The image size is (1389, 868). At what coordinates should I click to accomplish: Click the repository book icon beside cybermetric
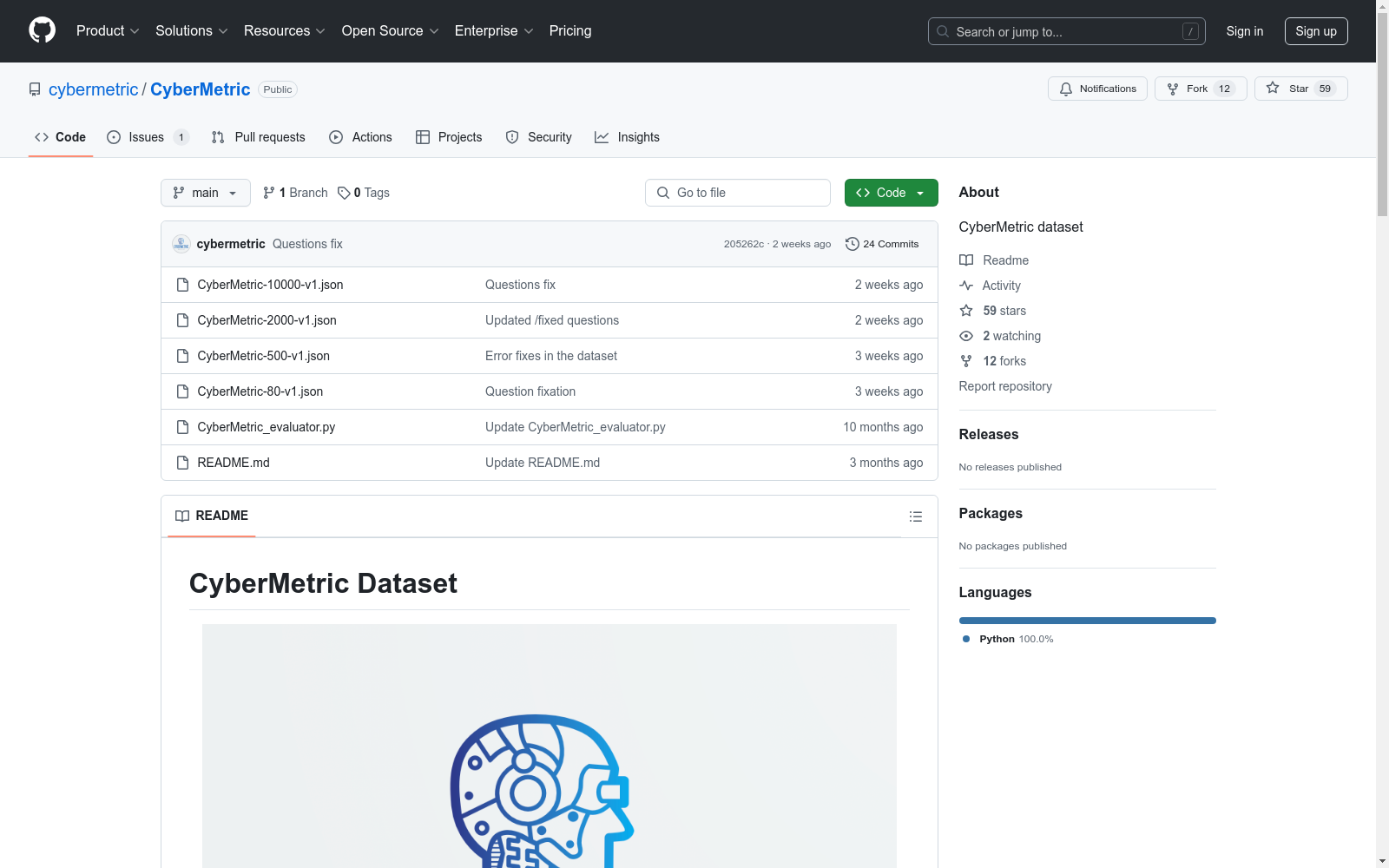35,89
